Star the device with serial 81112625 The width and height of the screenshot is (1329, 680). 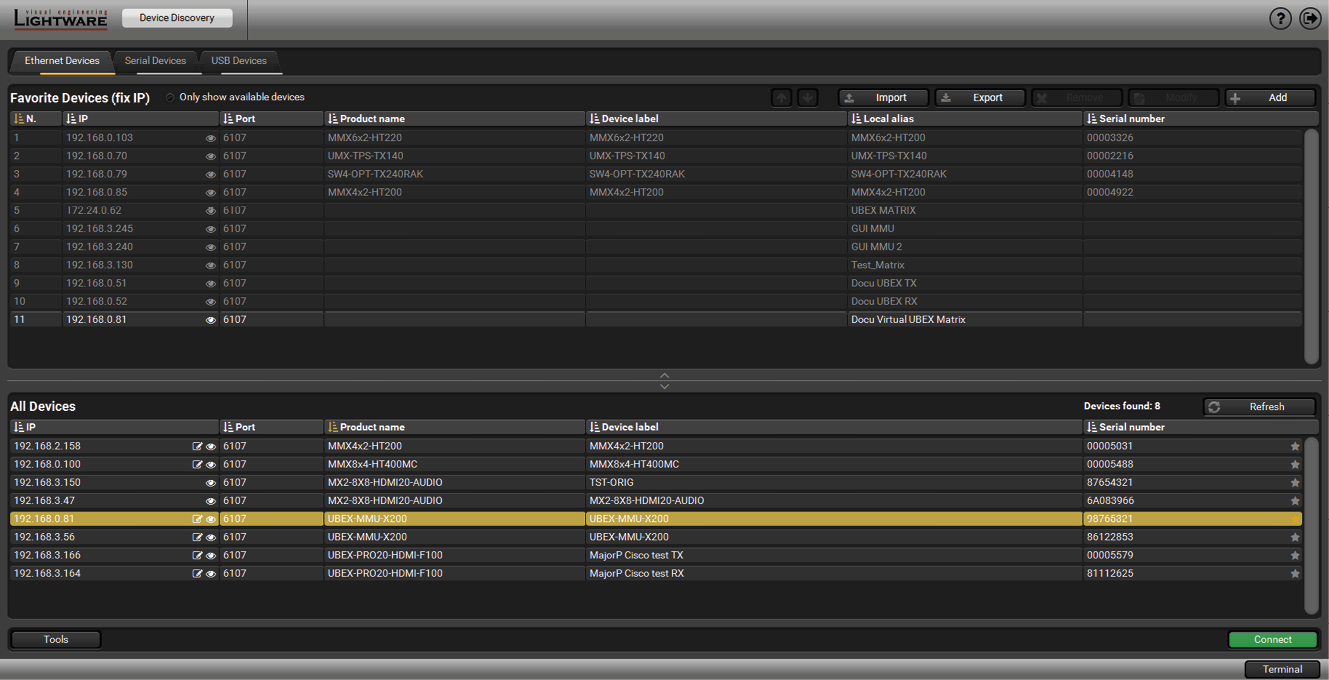1295,574
